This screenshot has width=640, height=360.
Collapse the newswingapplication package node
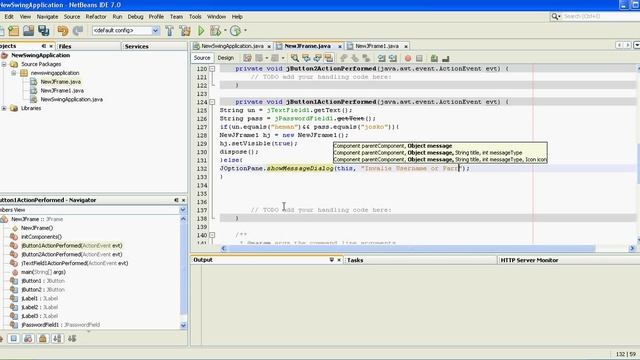(13, 73)
